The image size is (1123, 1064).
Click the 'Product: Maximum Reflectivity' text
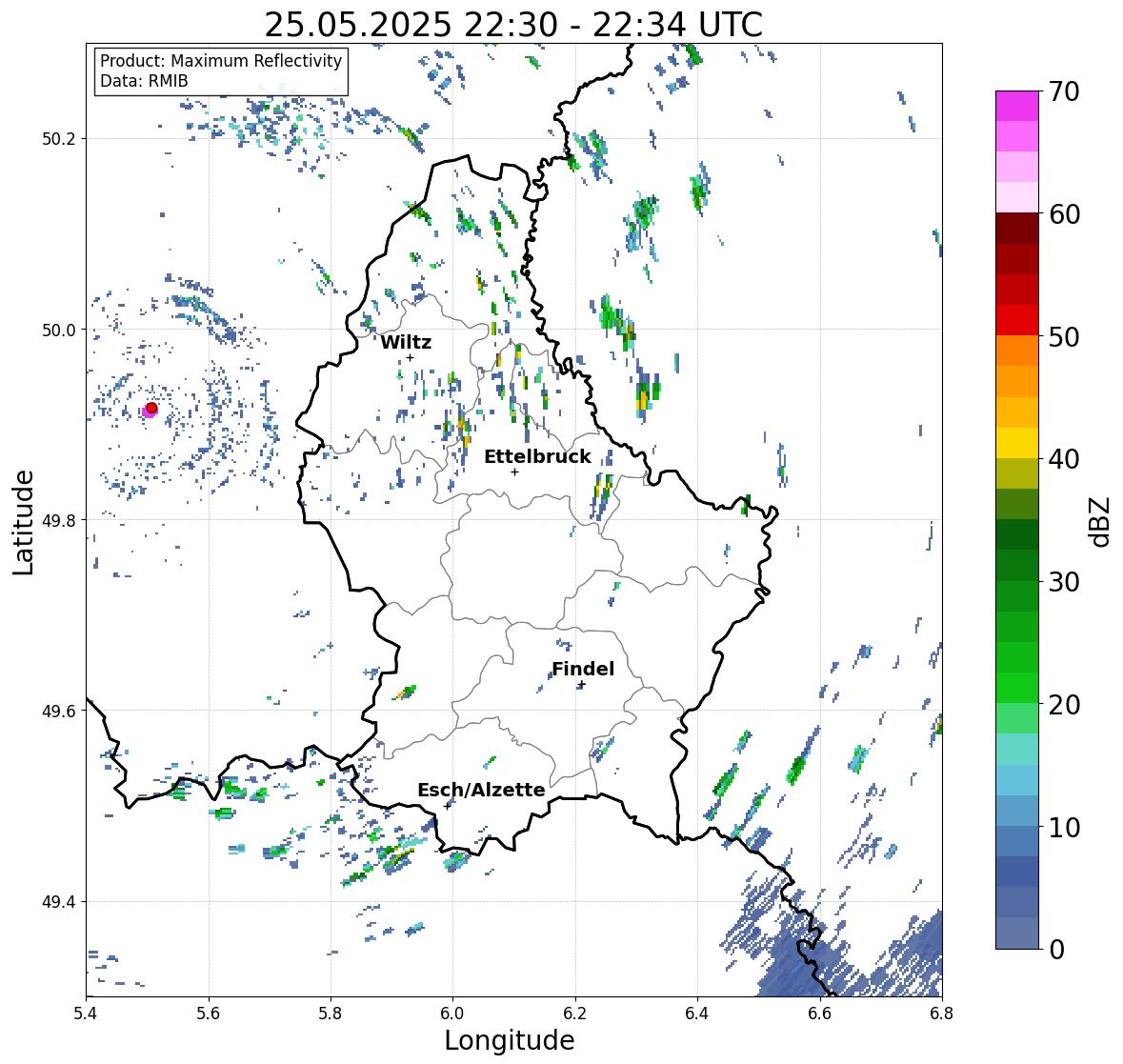pyautogui.click(x=221, y=61)
